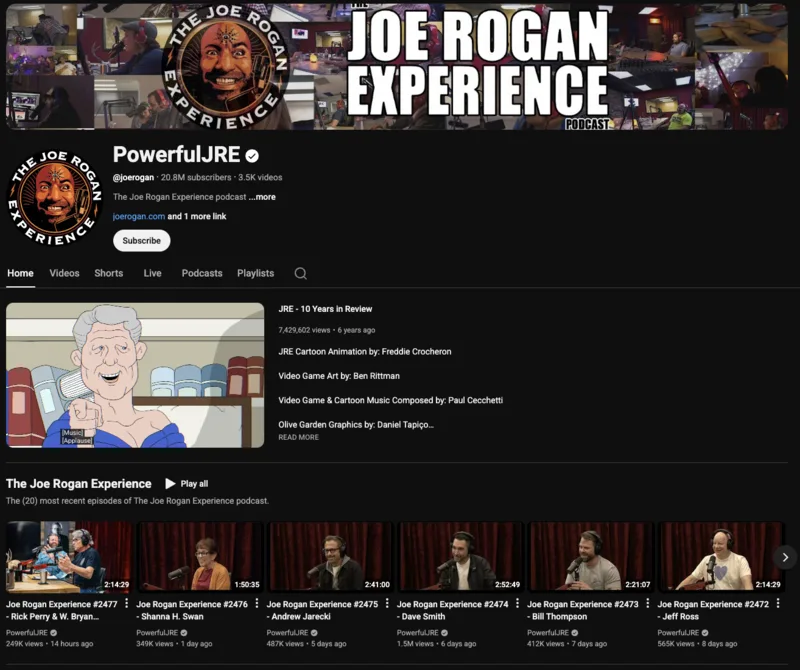Open the Live tab
Image resolution: width=800 pixels, height=670 pixels.
[152, 273]
